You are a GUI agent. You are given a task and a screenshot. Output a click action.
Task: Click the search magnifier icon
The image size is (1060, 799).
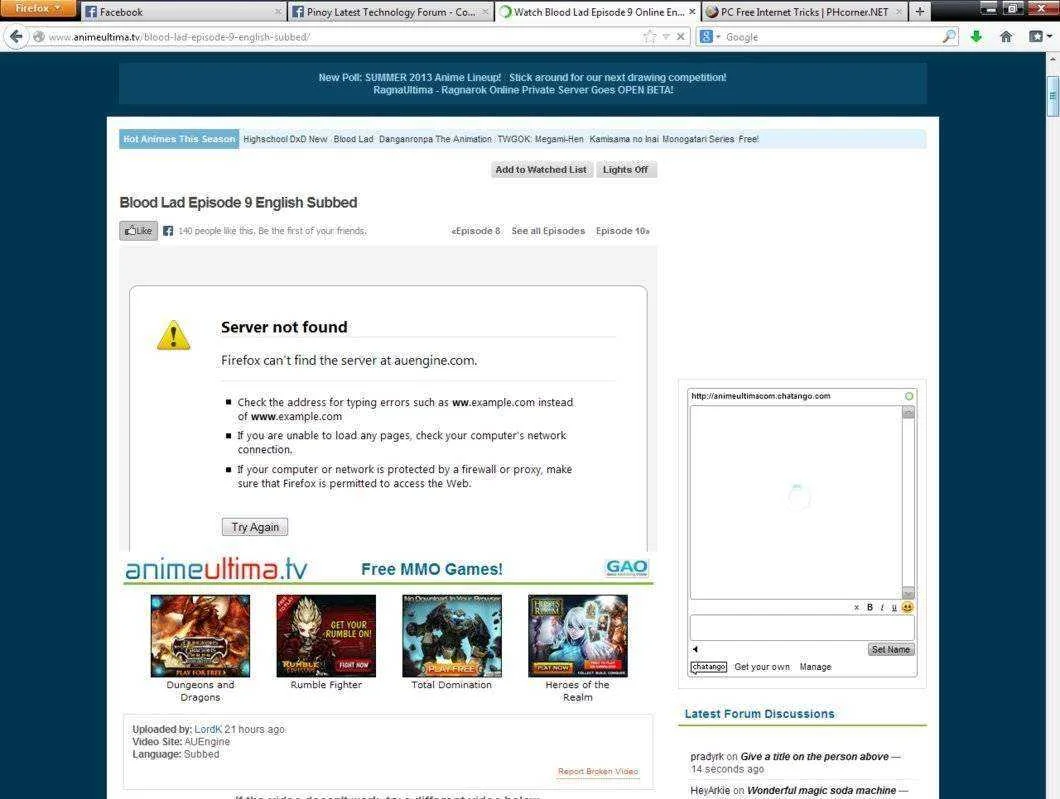pos(949,37)
